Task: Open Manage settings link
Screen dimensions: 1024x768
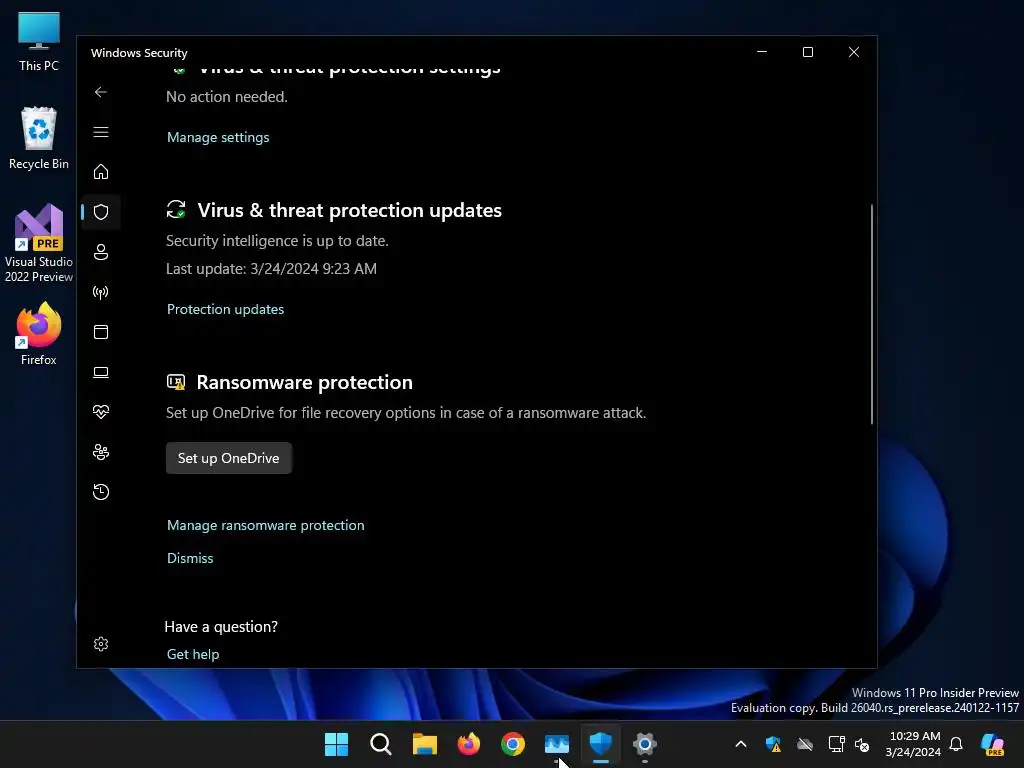Action: point(218,137)
